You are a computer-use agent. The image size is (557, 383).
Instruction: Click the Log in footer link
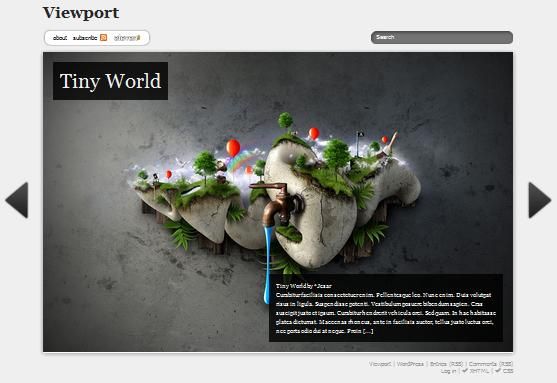(x=448, y=371)
